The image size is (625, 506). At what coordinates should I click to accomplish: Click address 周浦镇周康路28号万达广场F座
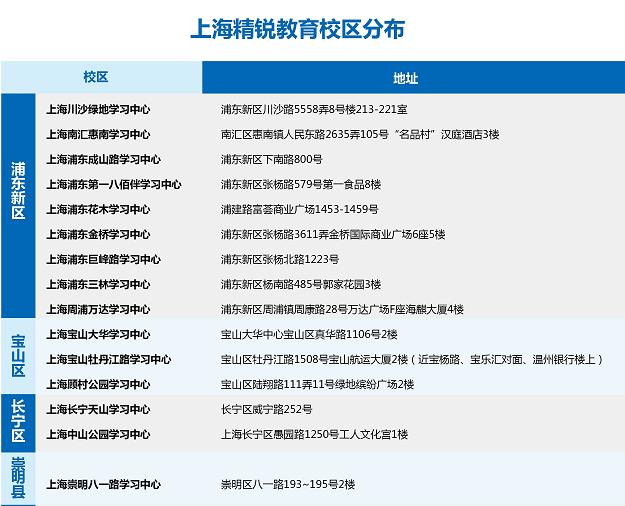pyautogui.click(x=334, y=309)
